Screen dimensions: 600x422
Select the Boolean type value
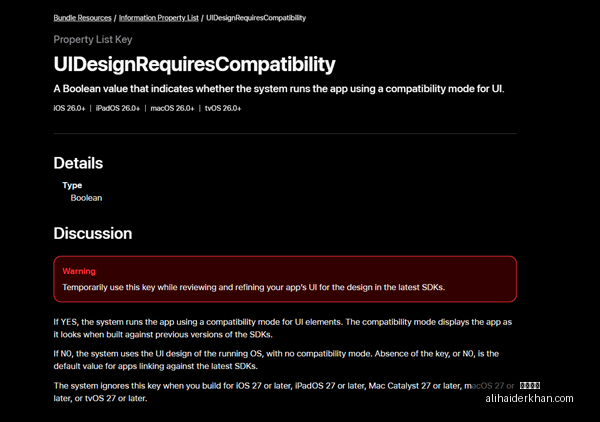pyautogui.click(x=86, y=198)
